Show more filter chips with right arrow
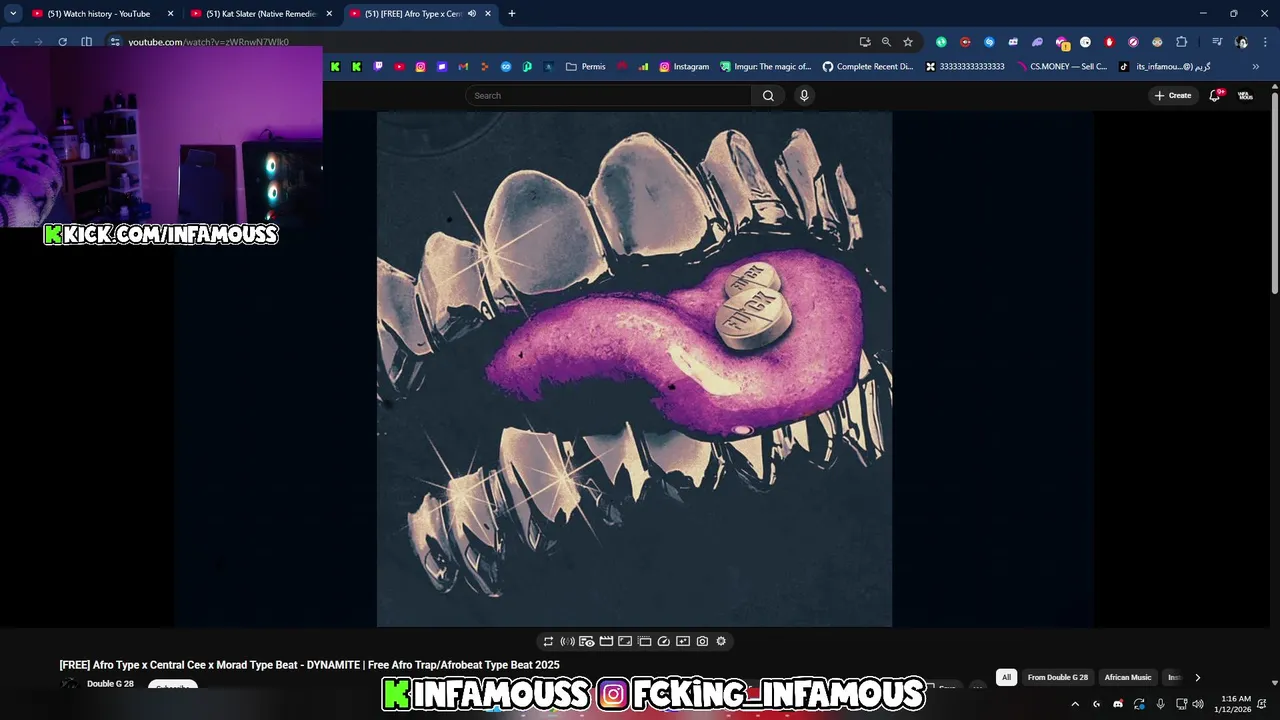 [x=1197, y=677]
